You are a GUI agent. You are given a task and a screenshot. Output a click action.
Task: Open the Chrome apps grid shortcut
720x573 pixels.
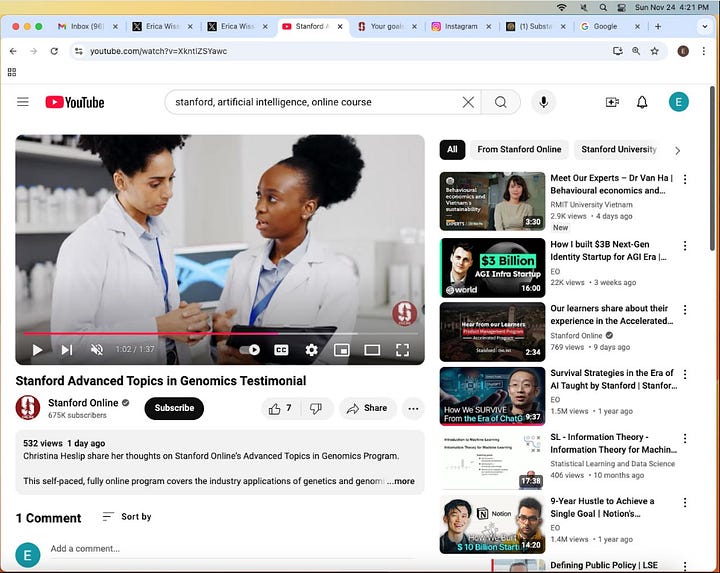pos(12,72)
